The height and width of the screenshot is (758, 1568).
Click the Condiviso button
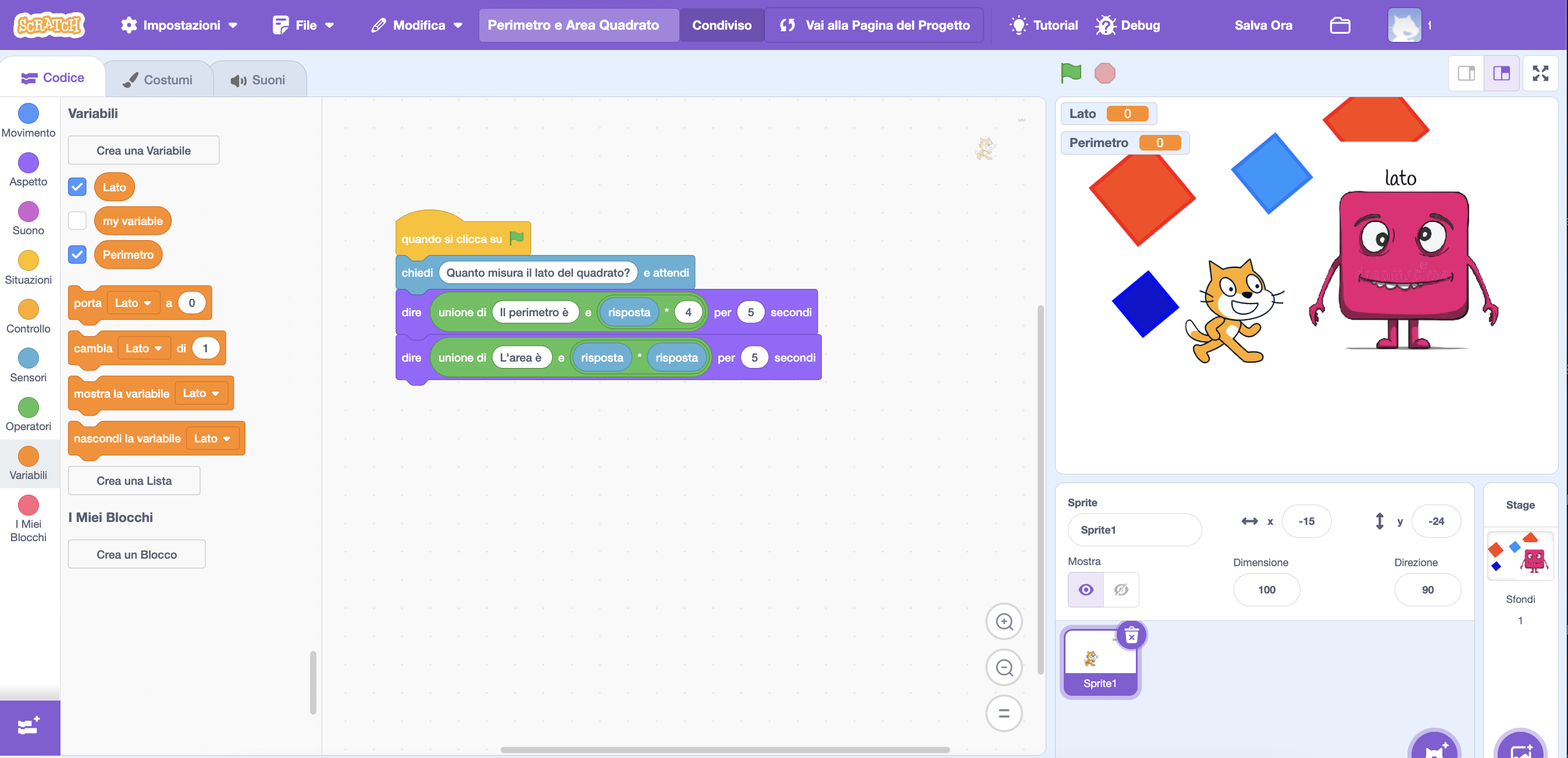[x=721, y=25]
